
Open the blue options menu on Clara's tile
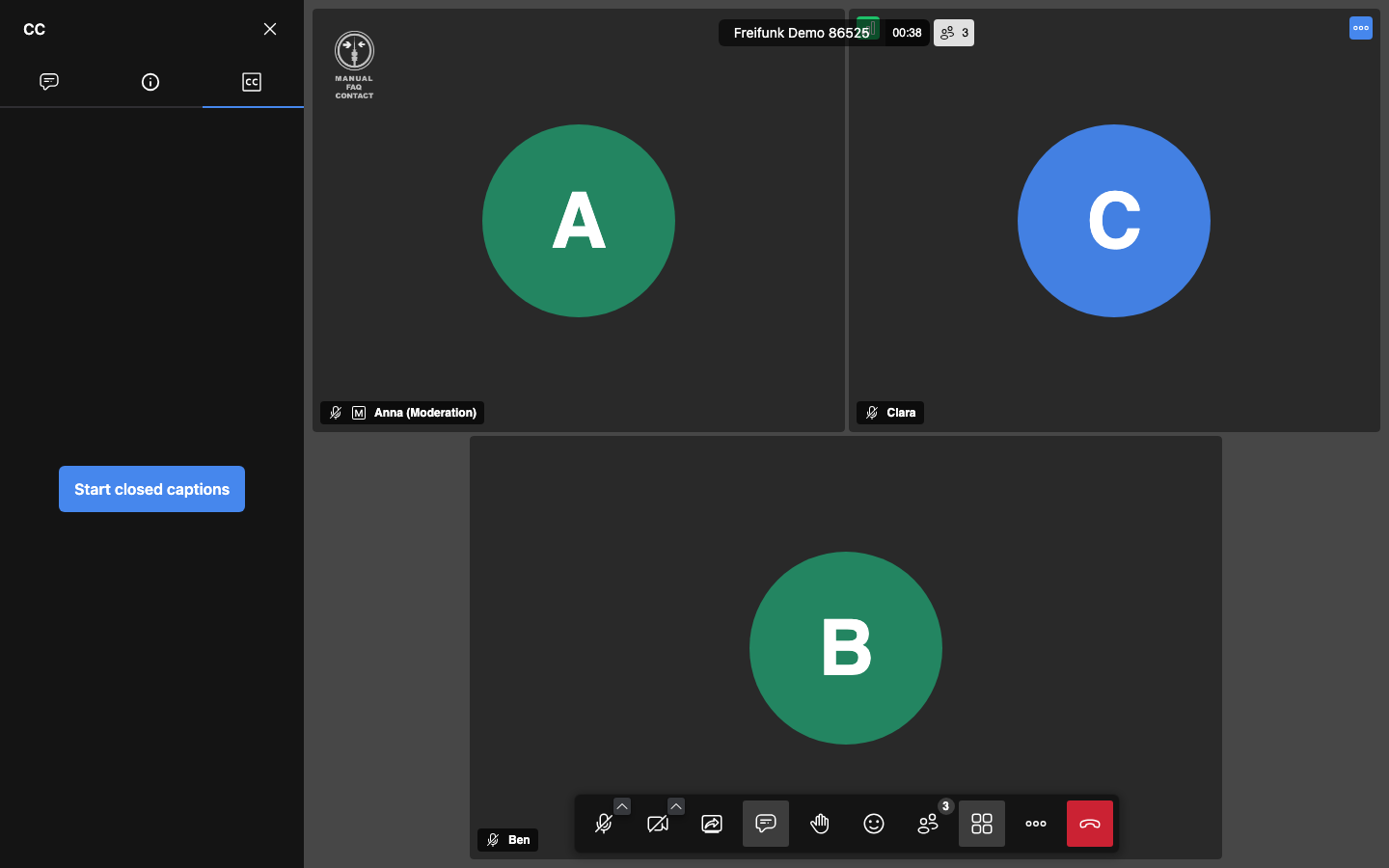tap(1361, 28)
